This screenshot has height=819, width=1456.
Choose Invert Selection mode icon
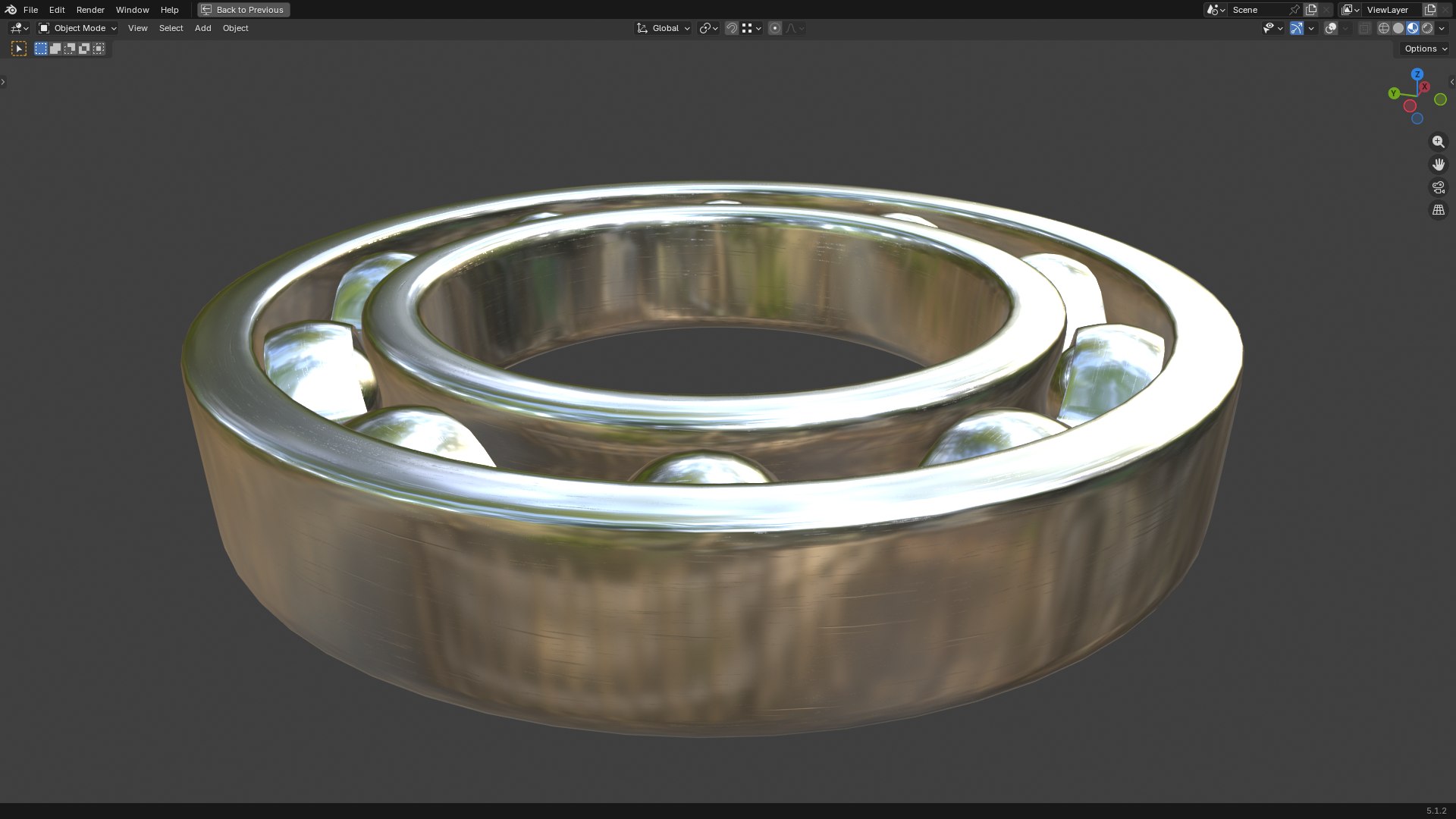[x=84, y=49]
